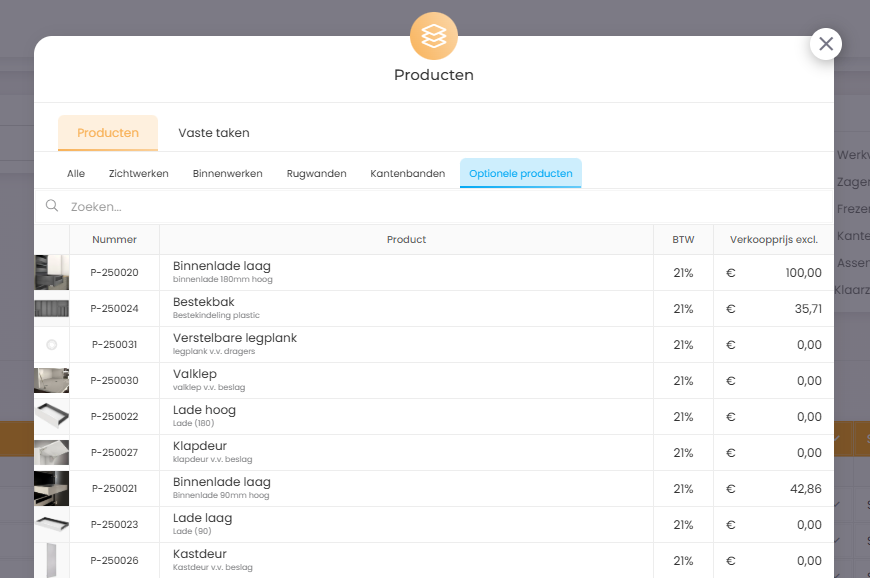Sort by the Verkoopprijs excl. column header
870x578 pixels.
click(773, 239)
